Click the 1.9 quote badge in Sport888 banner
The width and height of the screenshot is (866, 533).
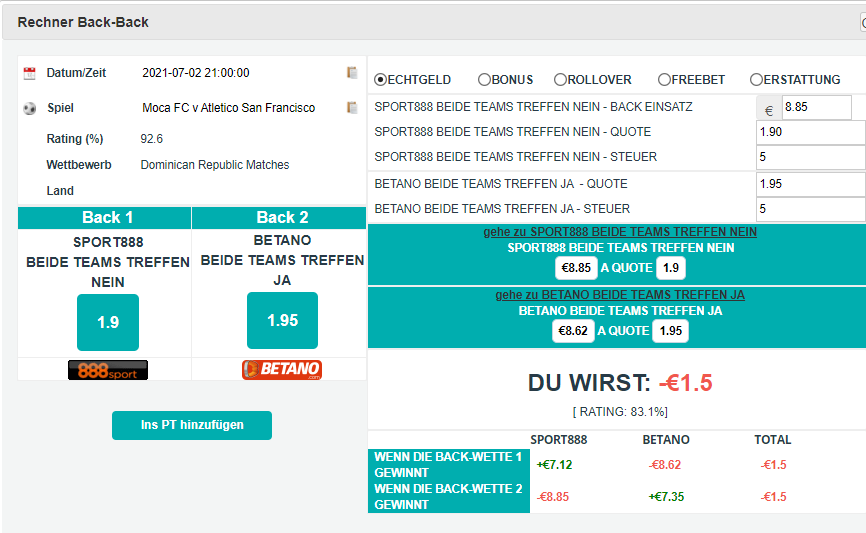tap(670, 268)
